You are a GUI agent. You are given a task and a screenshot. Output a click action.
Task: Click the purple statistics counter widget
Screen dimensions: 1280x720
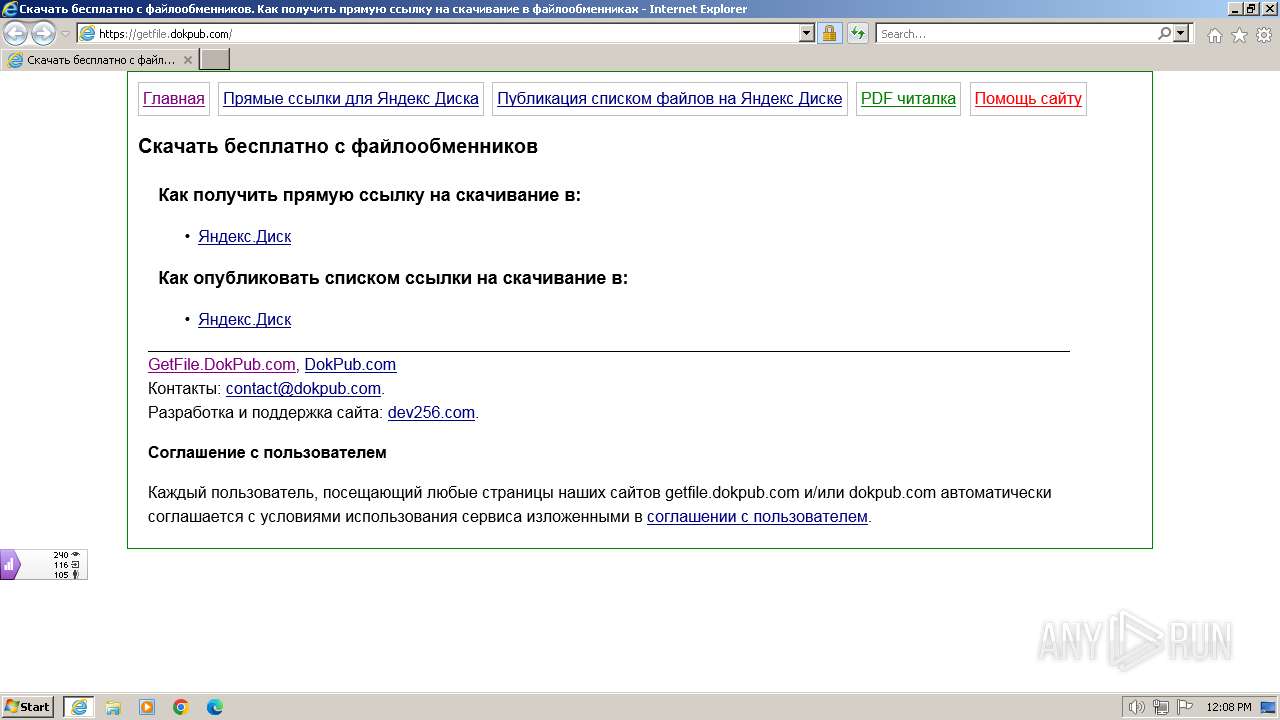pyautogui.click(x=43, y=564)
